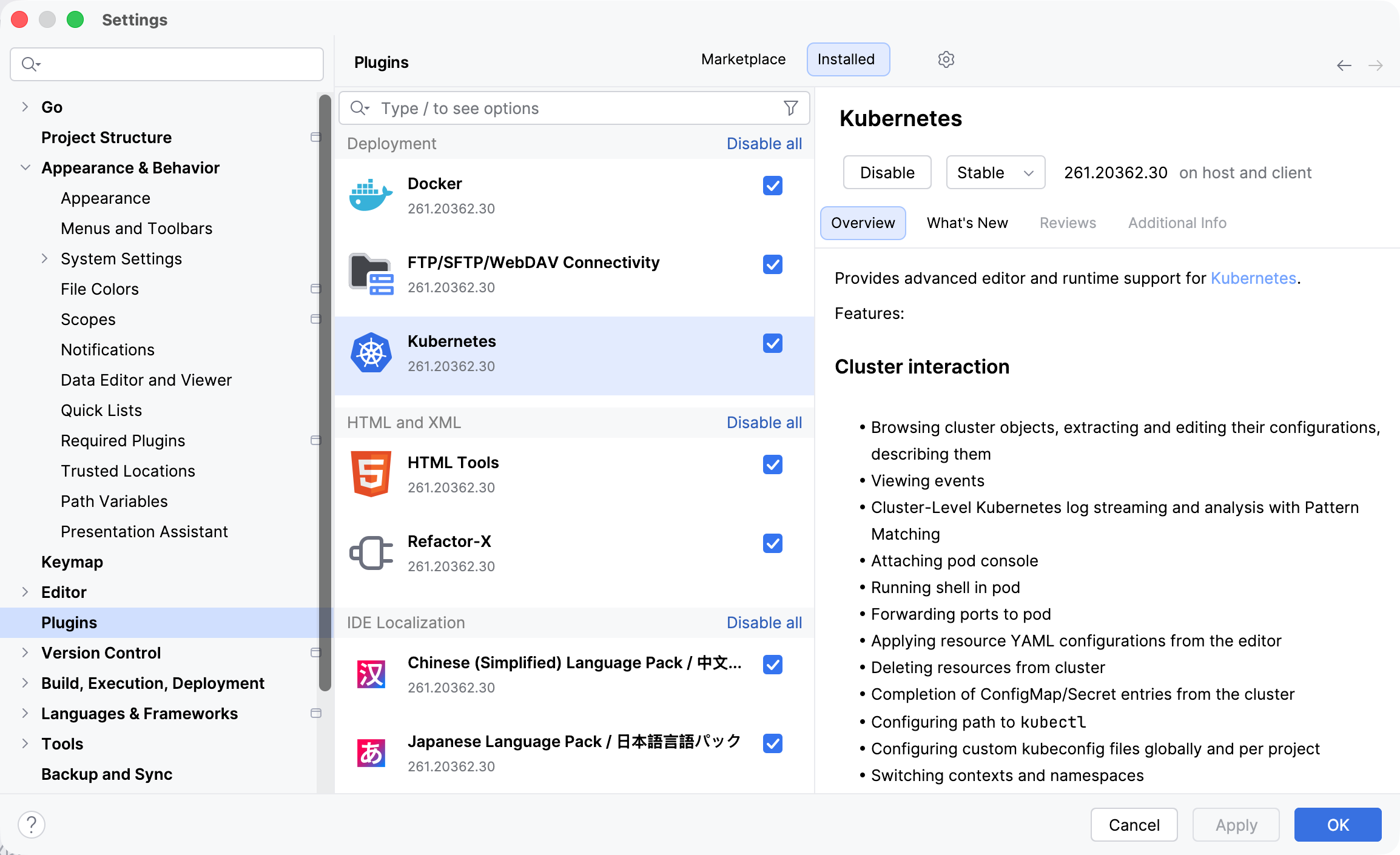The image size is (1400, 855).
Task: Click the Refactor-X plug icon
Action: pyautogui.click(x=371, y=553)
